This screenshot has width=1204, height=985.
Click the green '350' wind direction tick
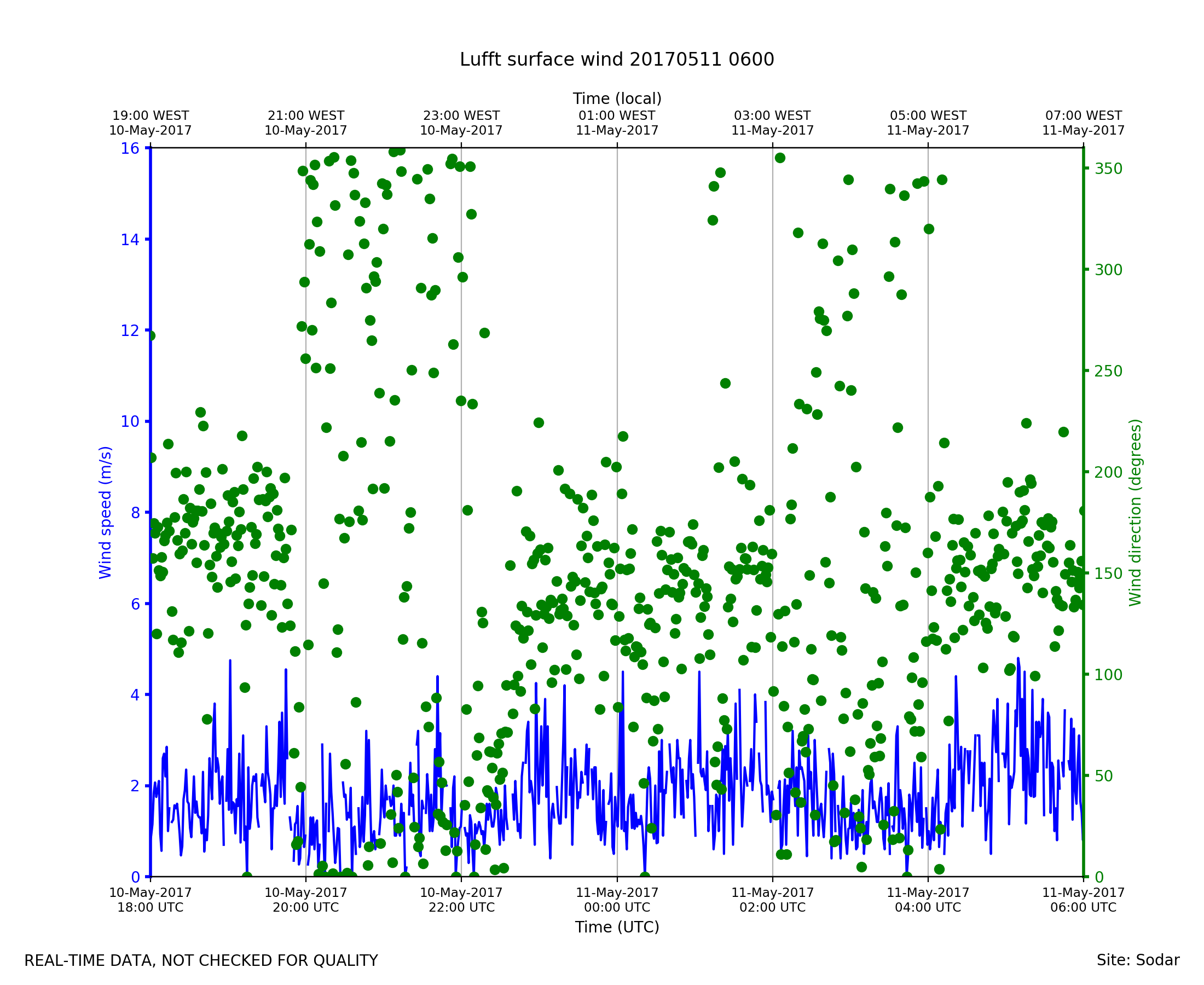tap(1108, 169)
